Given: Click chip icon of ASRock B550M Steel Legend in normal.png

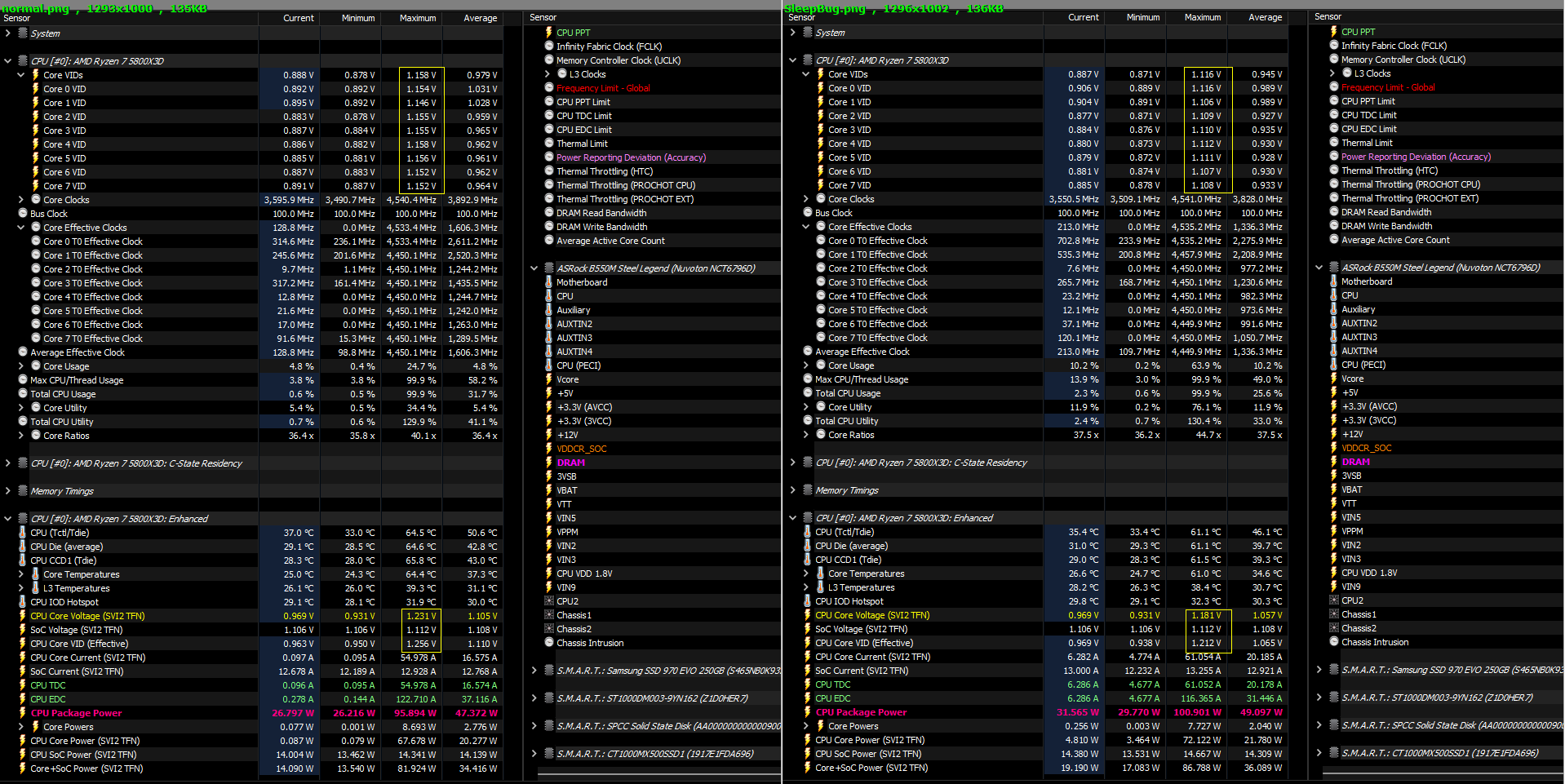Looking at the screenshot, I should pos(549,268).
